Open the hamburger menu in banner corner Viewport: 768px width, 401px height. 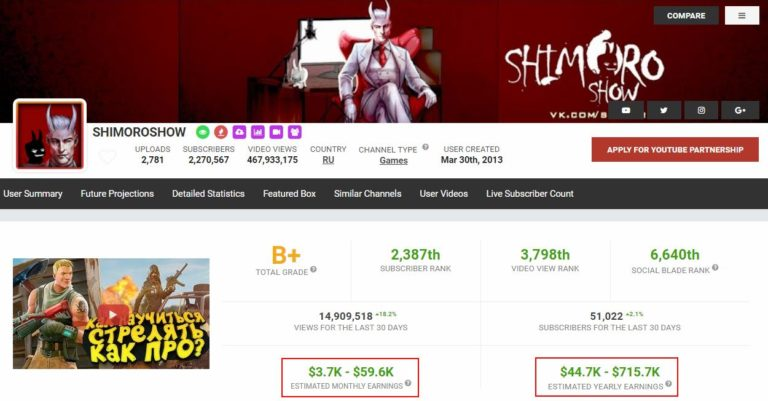[x=742, y=16]
